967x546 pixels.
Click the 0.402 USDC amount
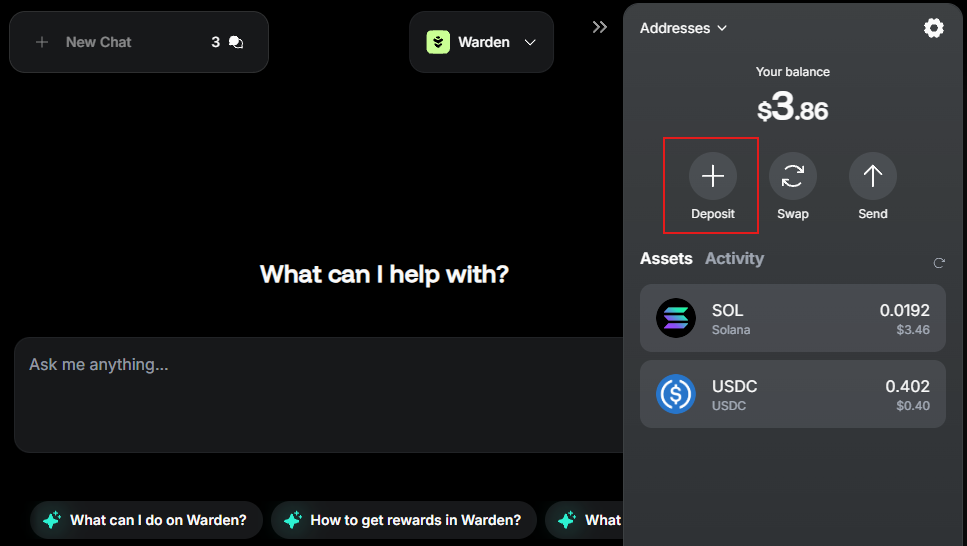click(907, 386)
